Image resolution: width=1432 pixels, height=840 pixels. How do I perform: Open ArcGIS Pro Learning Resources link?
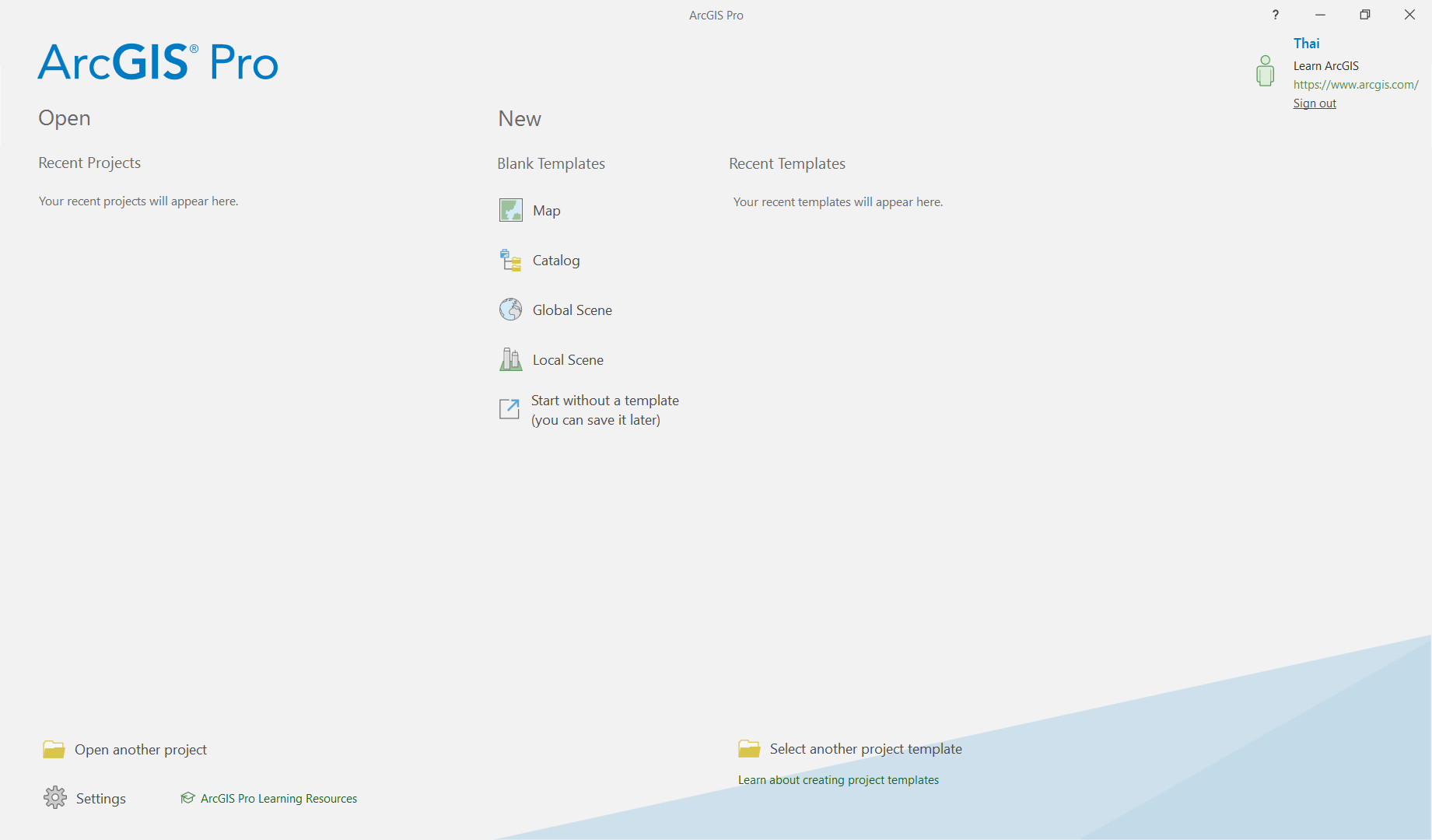tap(278, 798)
